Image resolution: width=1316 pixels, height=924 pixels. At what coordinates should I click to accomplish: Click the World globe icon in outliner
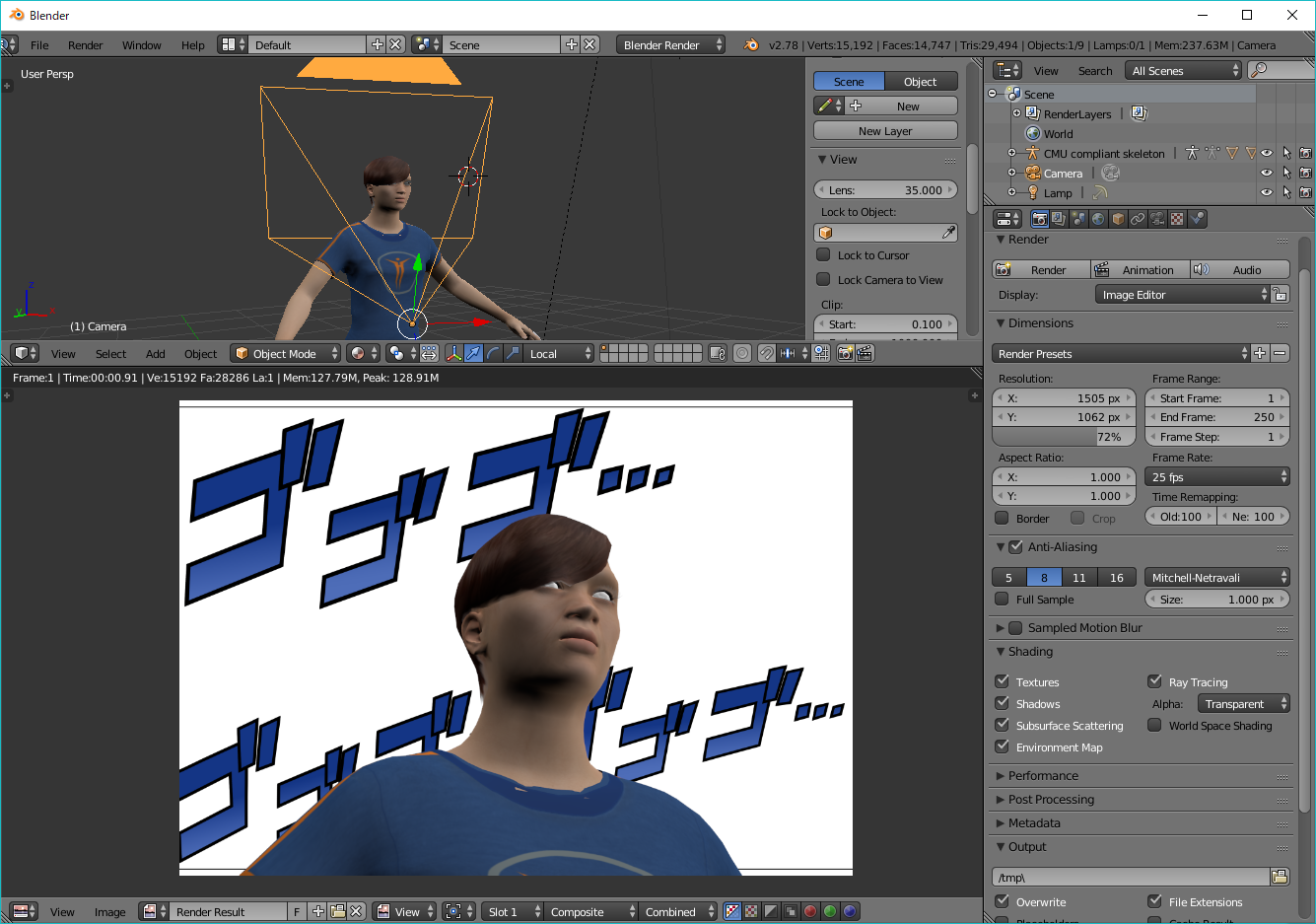click(x=1033, y=133)
